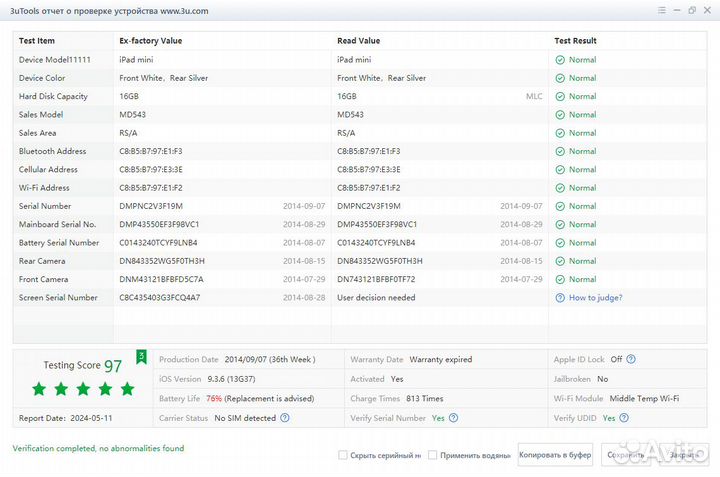
Task: Click the Test Result column header
Action: 575,41
